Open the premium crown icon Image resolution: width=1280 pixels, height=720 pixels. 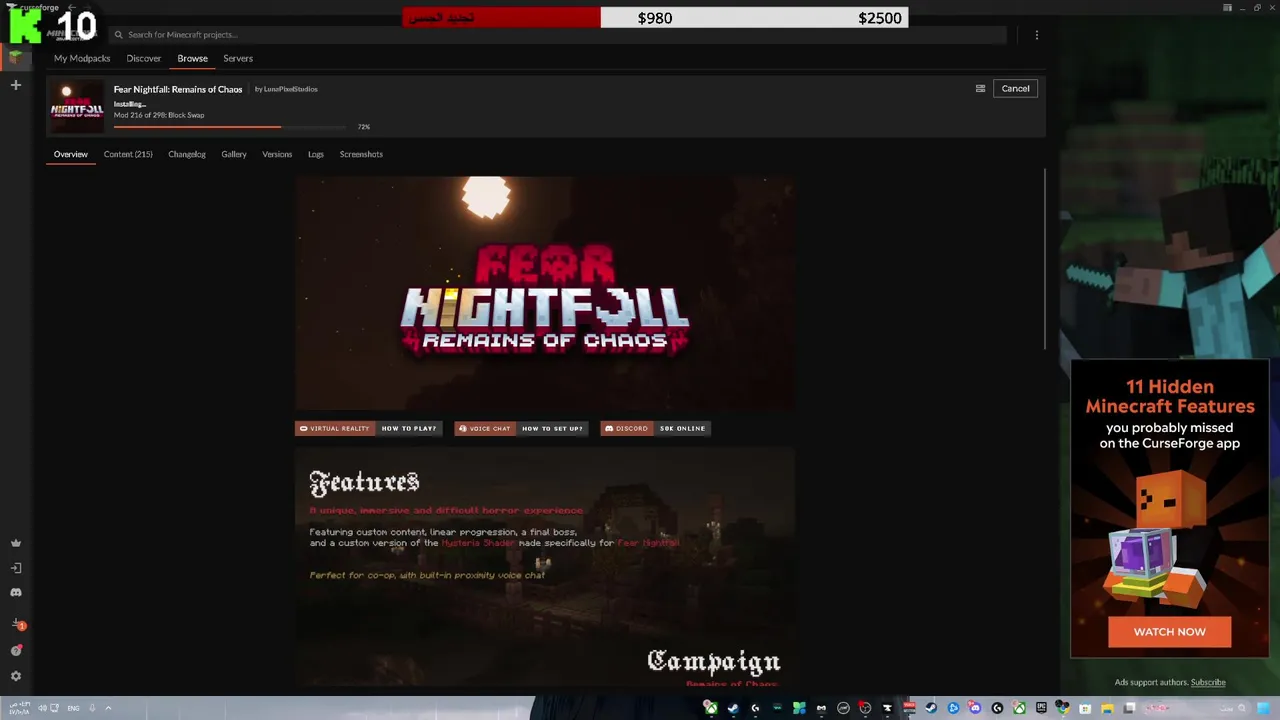(x=15, y=543)
